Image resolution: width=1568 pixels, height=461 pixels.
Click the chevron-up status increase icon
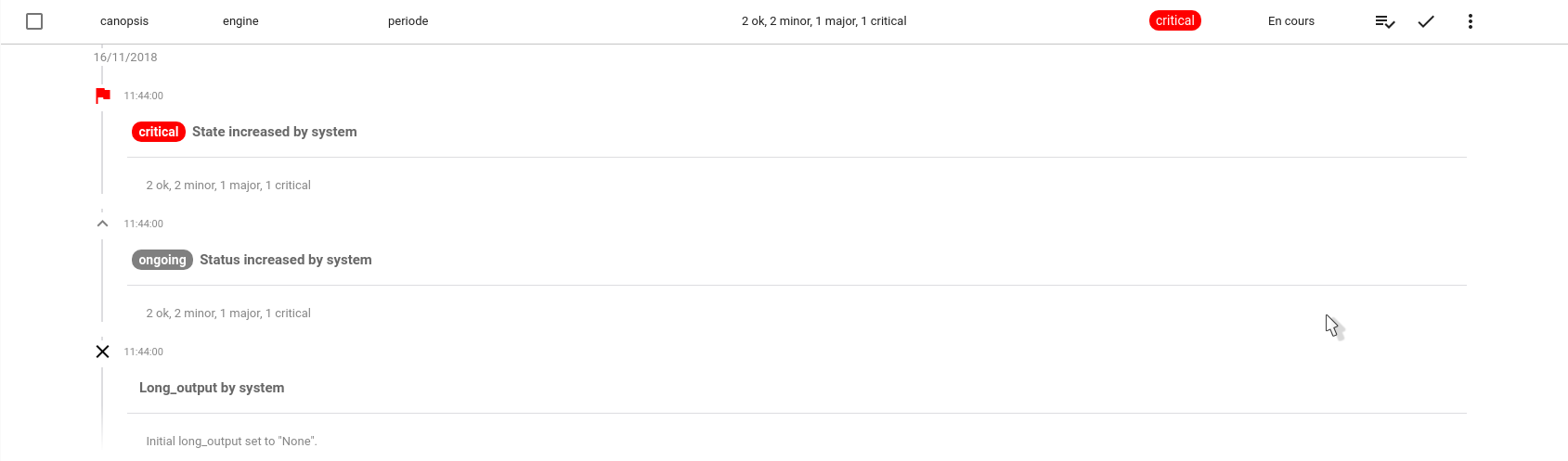click(x=103, y=224)
